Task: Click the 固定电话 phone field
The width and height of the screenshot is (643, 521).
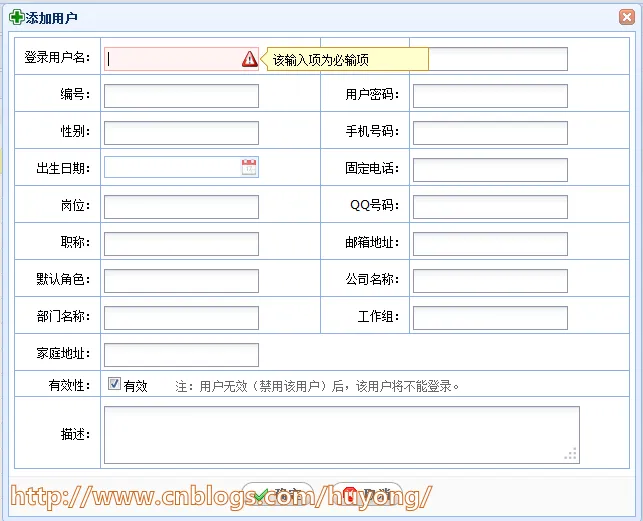Action: 490,170
